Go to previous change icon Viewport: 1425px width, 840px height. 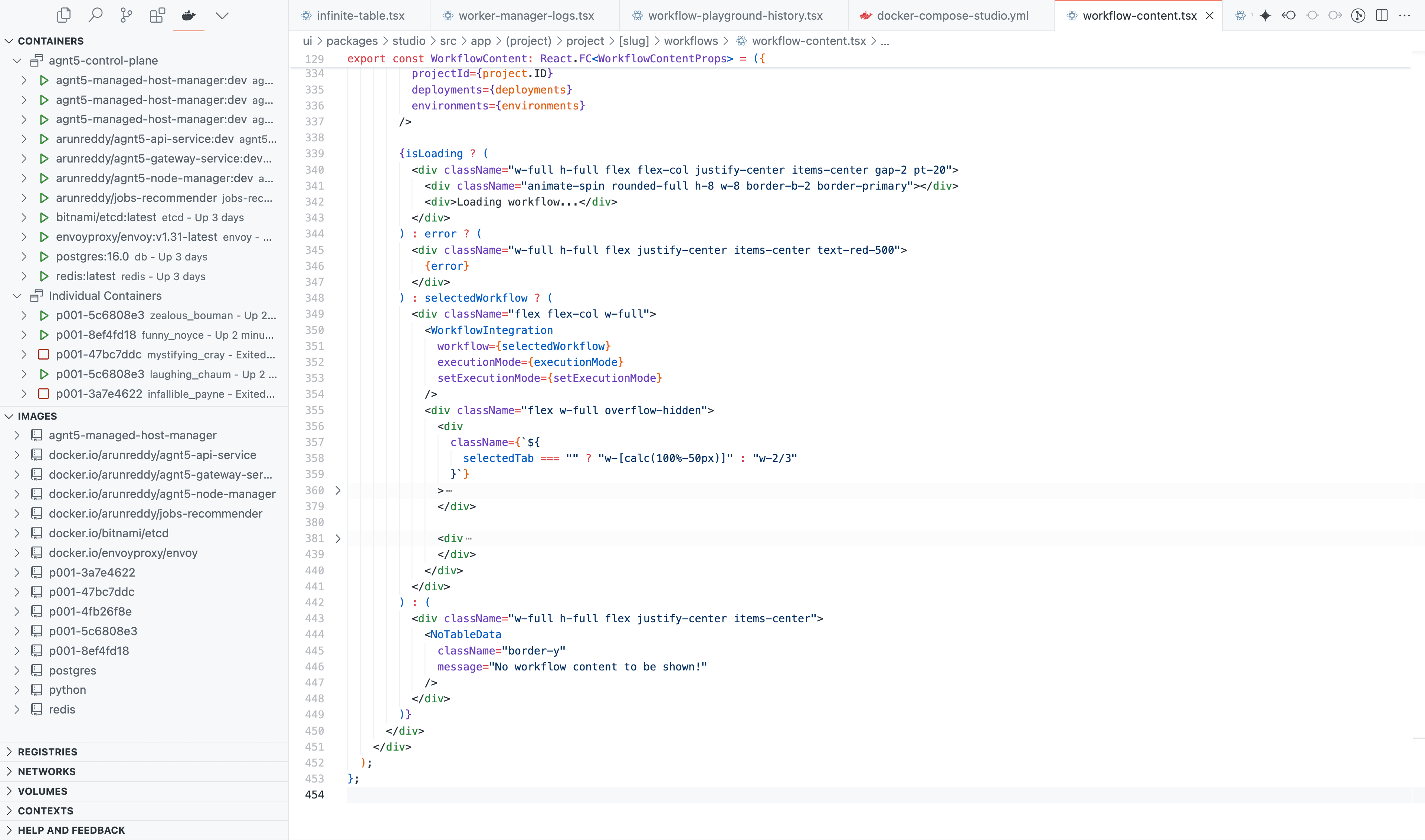1289,16
